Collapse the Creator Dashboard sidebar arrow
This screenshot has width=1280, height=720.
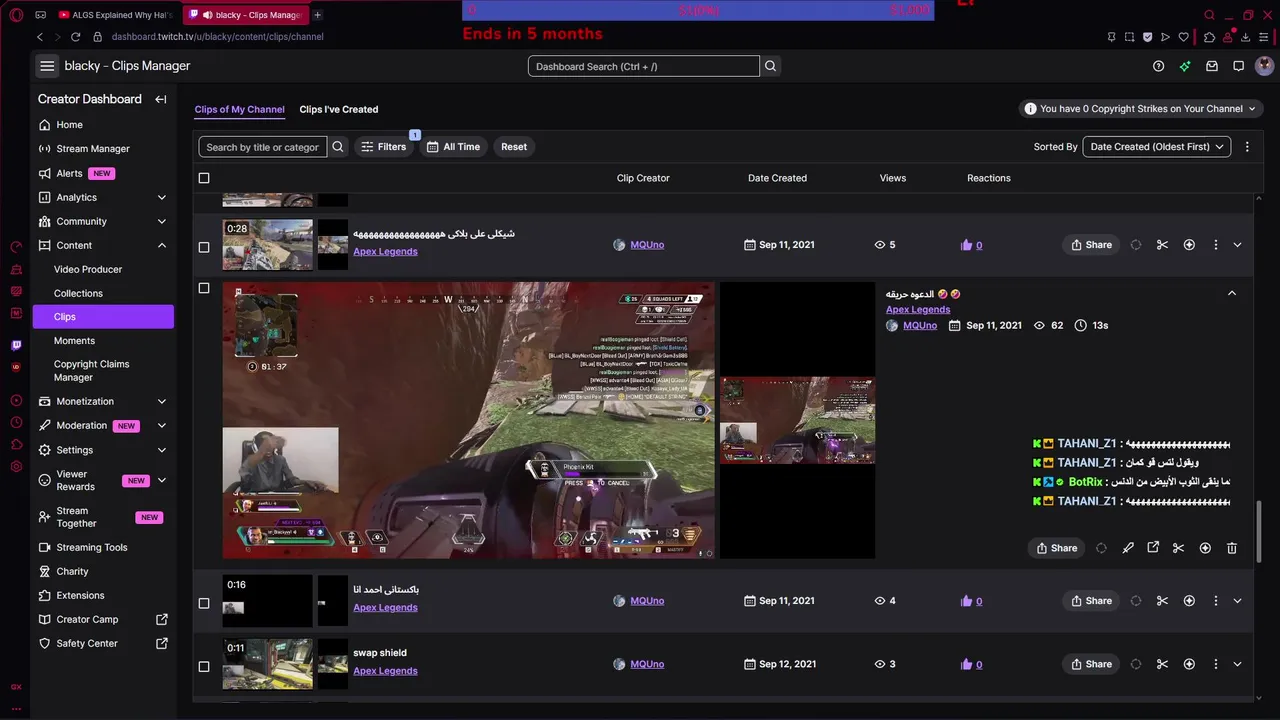click(161, 99)
